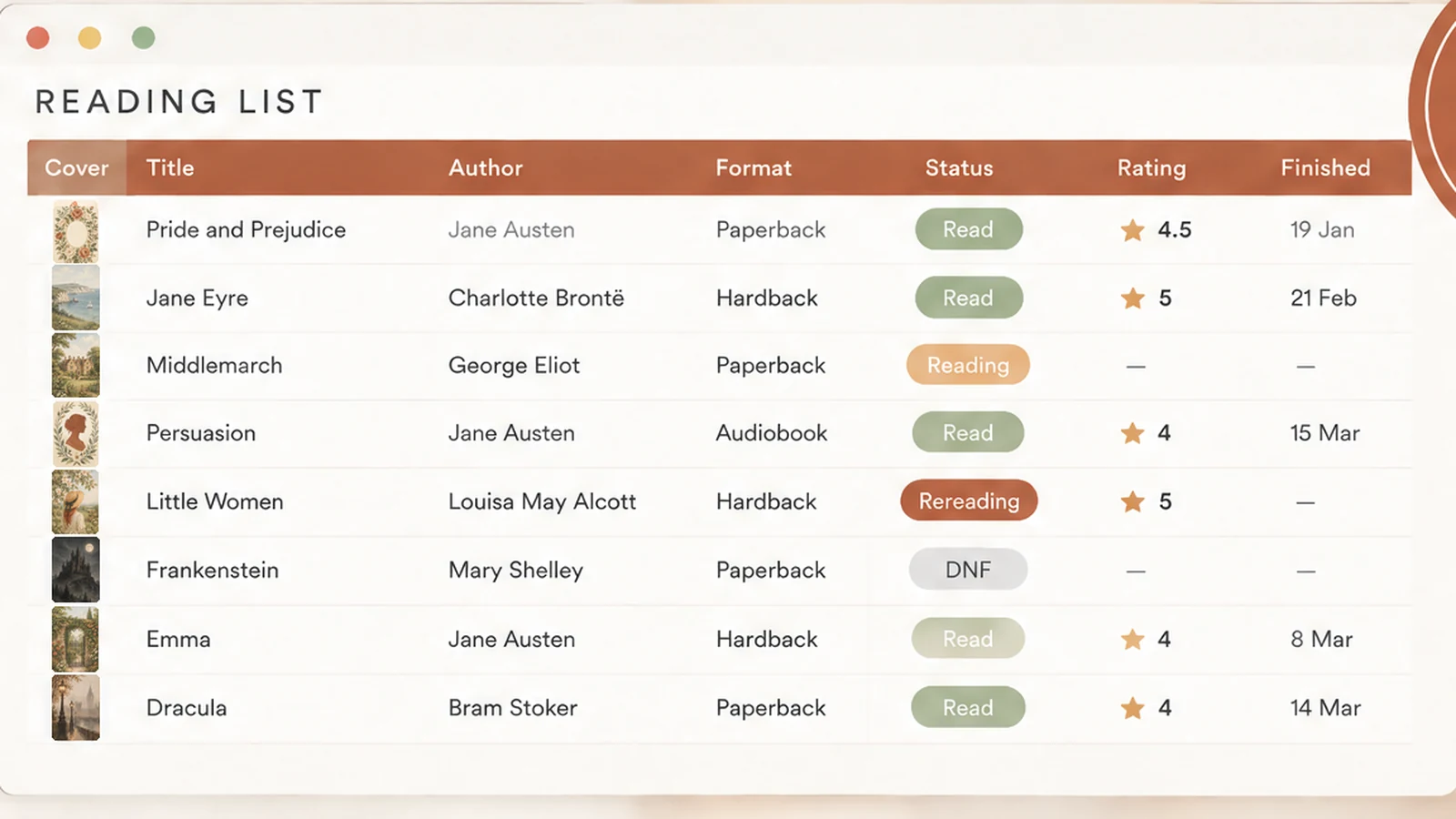Select author Louisa May Alcott
Screen dimensions: 1456x819
tap(542, 501)
